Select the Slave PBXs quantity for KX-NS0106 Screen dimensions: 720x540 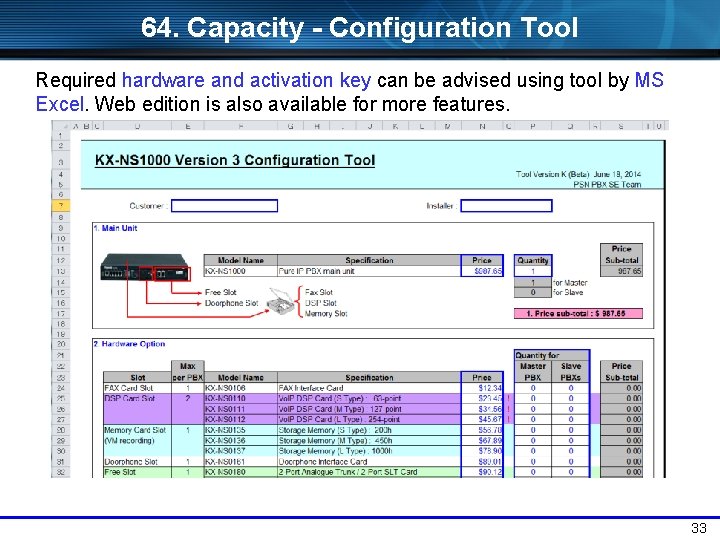tap(571, 388)
